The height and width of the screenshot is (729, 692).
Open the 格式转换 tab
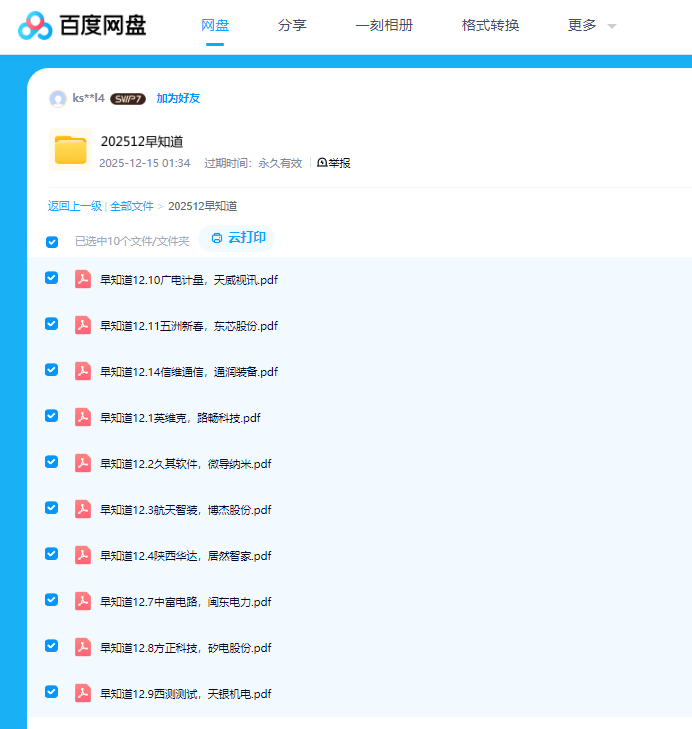click(x=490, y=25)
